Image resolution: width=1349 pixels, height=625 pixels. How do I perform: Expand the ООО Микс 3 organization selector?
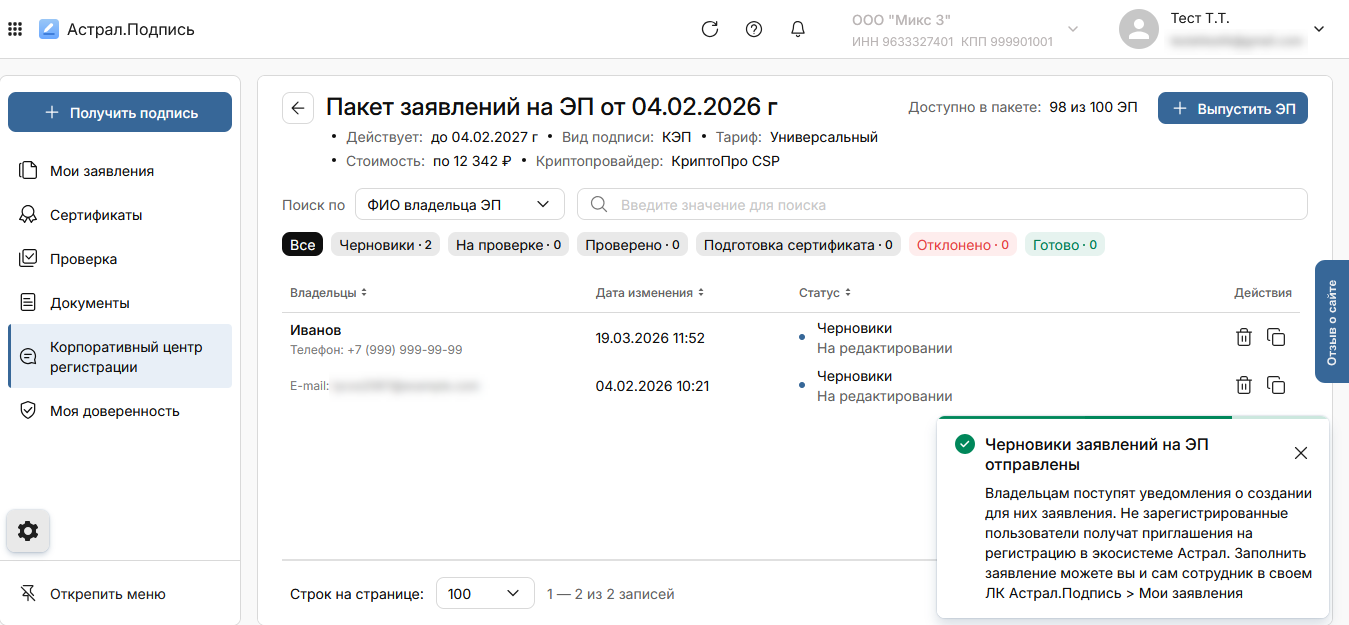(x=1073, y=29)
